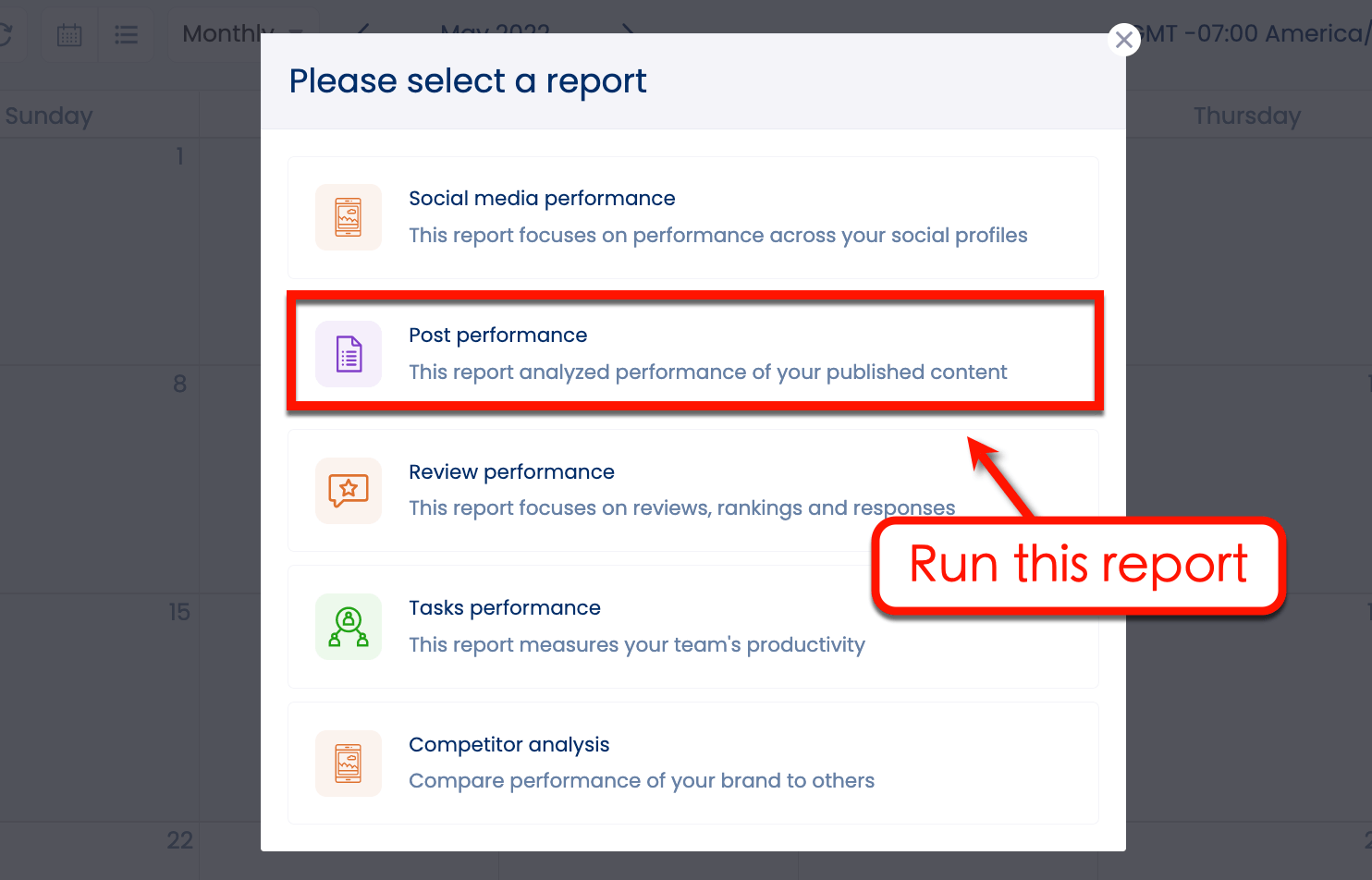Viewport: 1372px width, 880px height.
Task: Dismiss the report selection dialog with the X
Action: (1124, 40)
